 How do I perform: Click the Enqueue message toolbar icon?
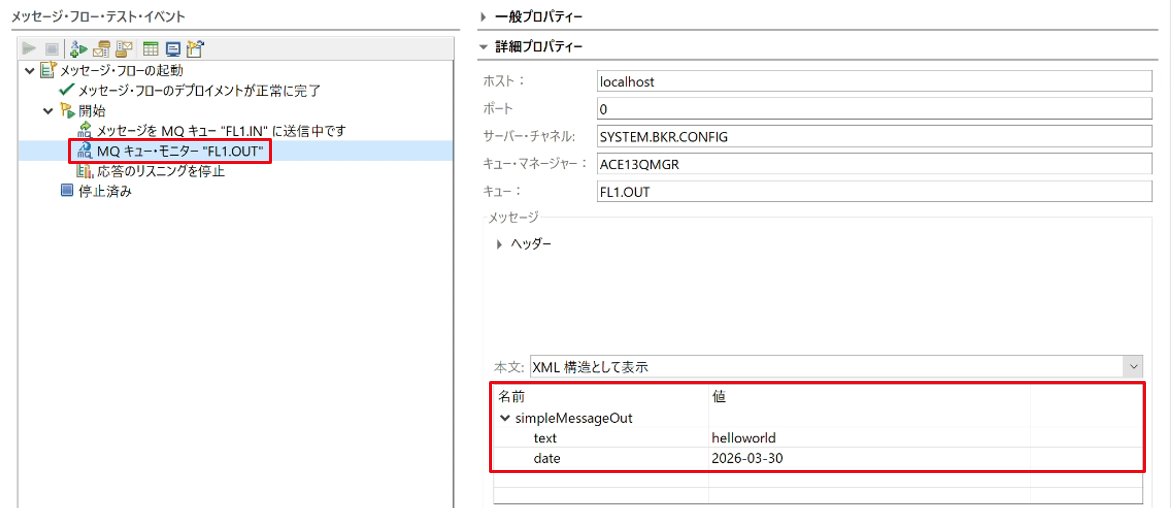click(x=102, y=49)
